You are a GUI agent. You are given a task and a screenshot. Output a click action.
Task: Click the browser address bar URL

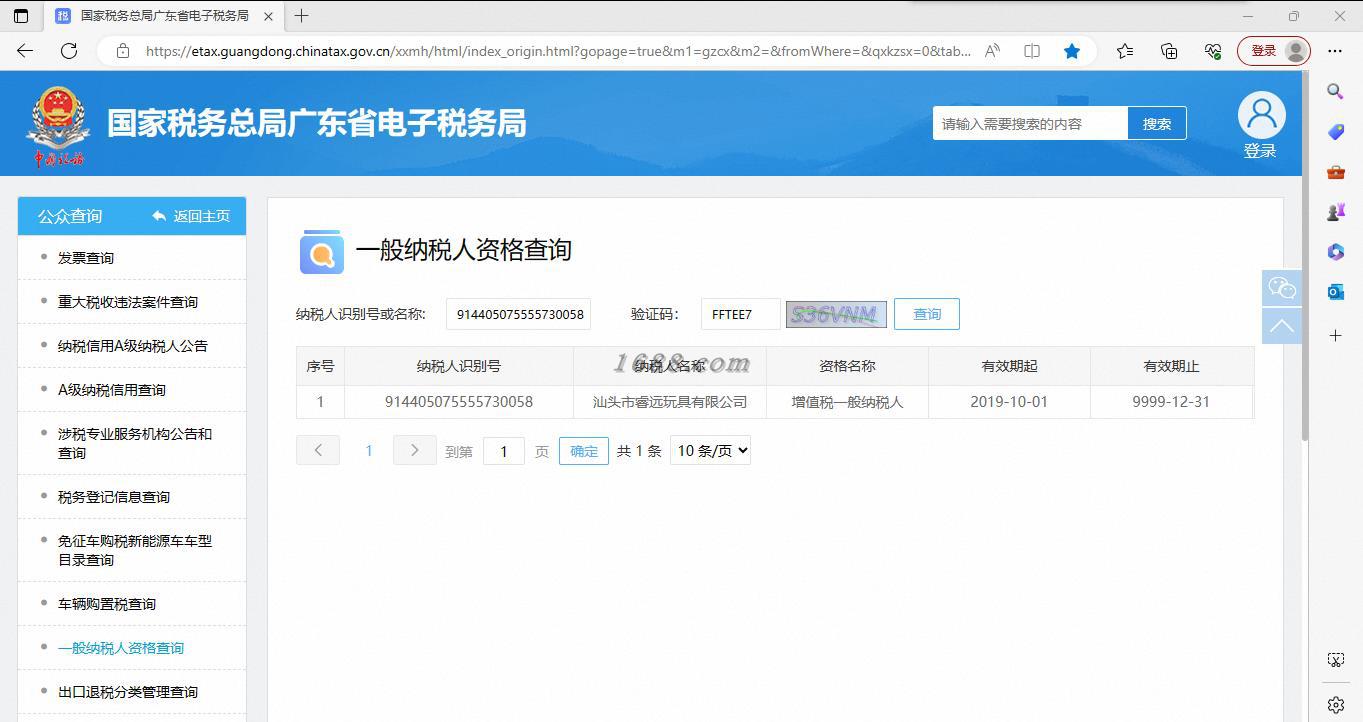[558, 51]
